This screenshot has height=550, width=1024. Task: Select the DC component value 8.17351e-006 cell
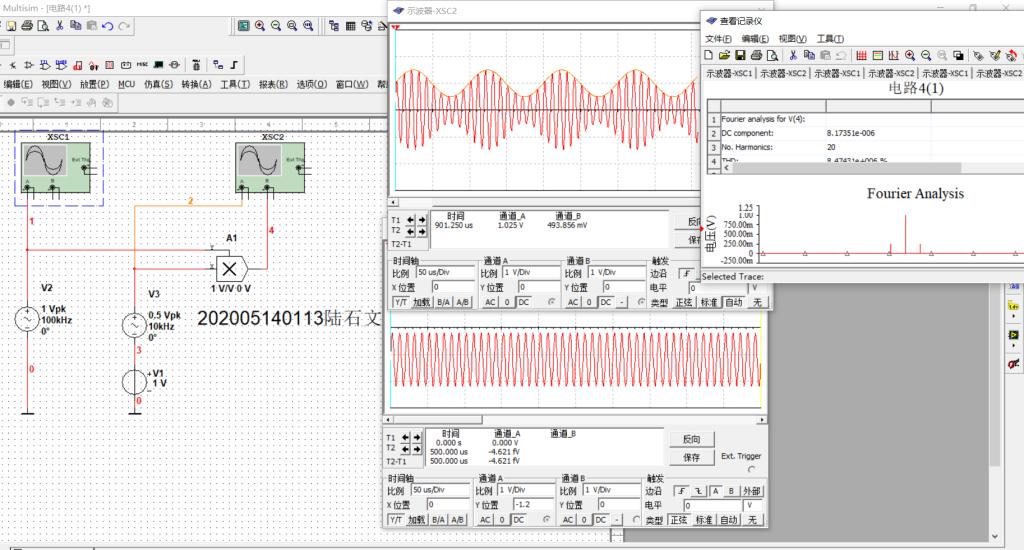click(877, 133)
